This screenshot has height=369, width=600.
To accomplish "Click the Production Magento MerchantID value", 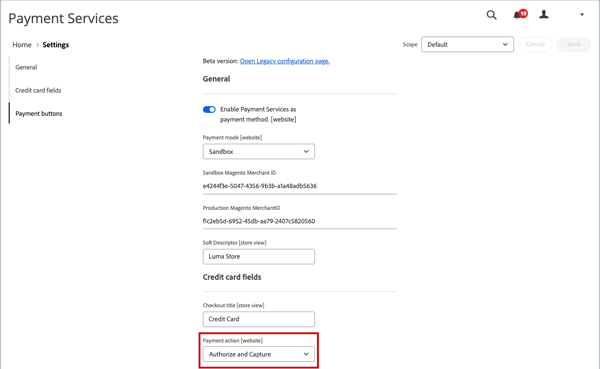I will [259, 221].
